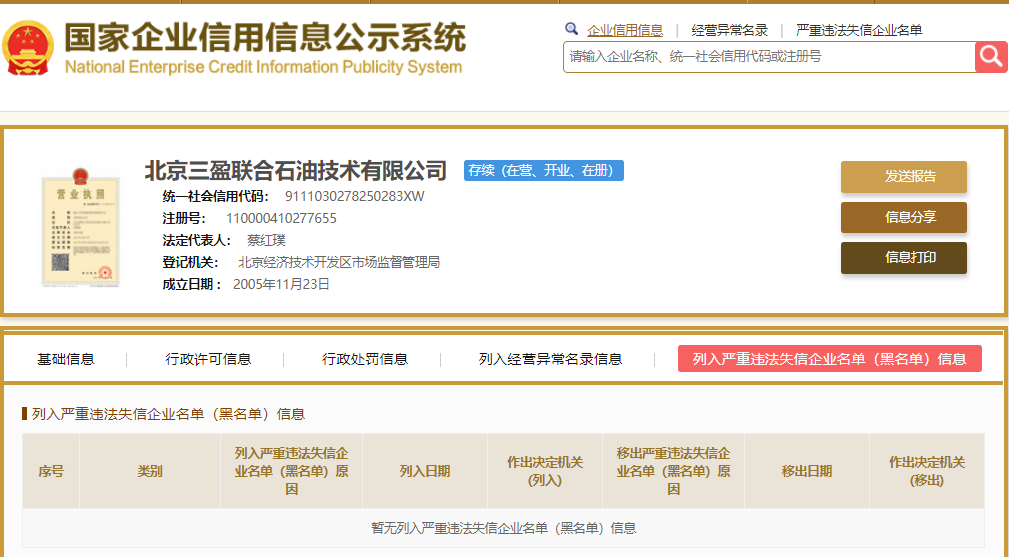Click the section heading 列入严重违法失信企业名单（黑名单）信息

168,414
